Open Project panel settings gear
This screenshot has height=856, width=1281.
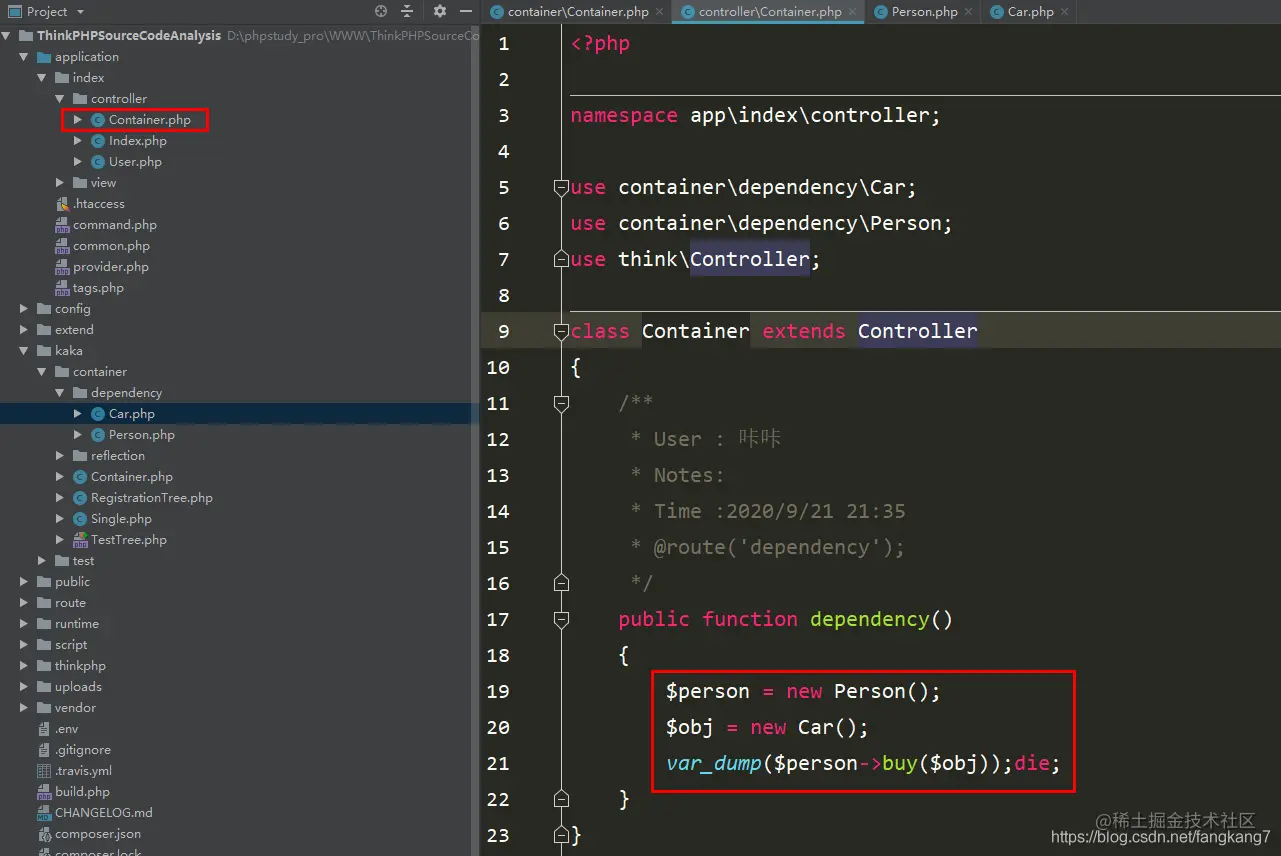coord(440,12)
